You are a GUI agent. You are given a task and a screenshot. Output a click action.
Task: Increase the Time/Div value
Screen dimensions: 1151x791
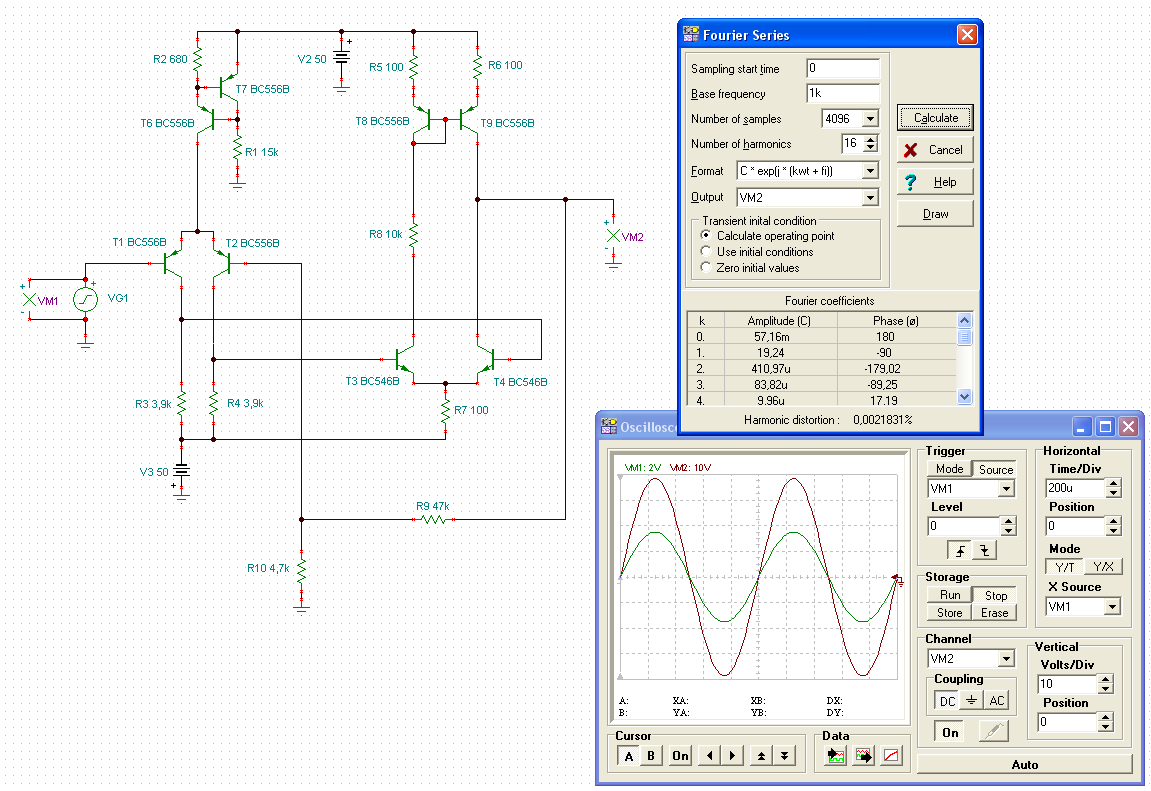pyautogui.click(x=1114, y=484)
